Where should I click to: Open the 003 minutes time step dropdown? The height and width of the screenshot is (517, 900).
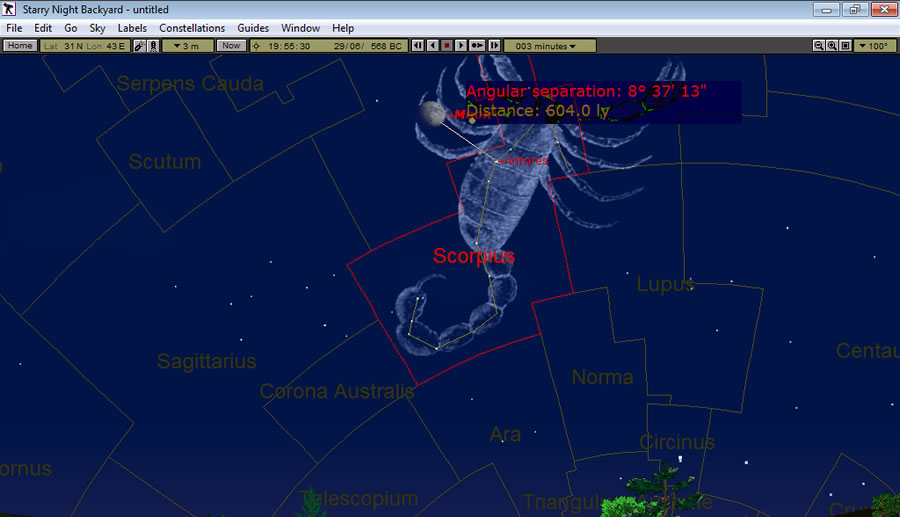[550, 46]
